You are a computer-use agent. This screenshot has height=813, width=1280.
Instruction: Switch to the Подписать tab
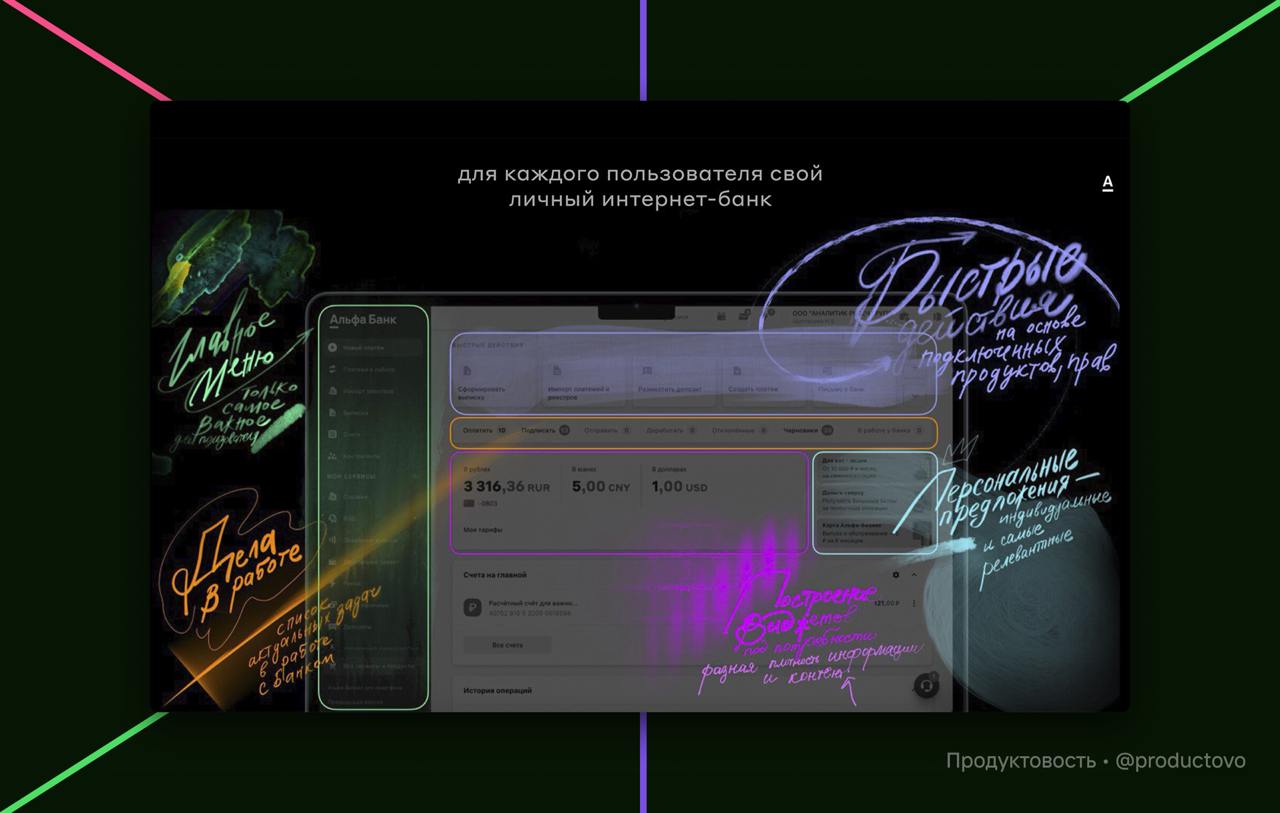pos(545,431)
